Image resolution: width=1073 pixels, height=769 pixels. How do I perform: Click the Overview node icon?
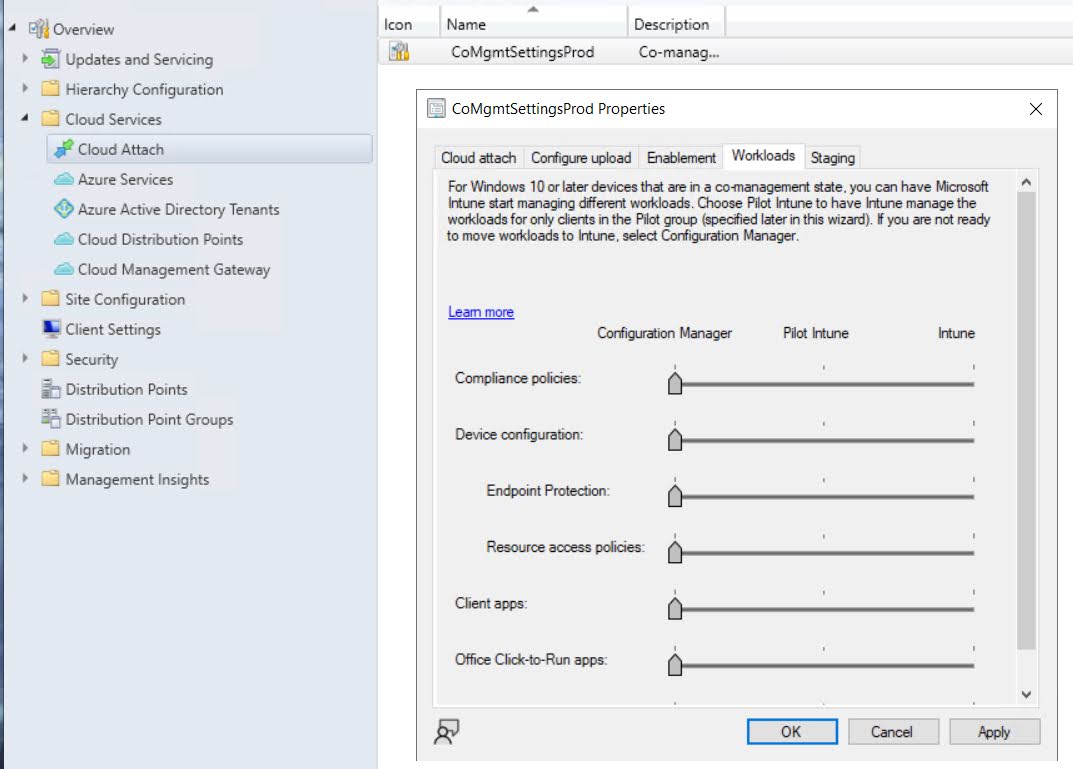point(38,29)
